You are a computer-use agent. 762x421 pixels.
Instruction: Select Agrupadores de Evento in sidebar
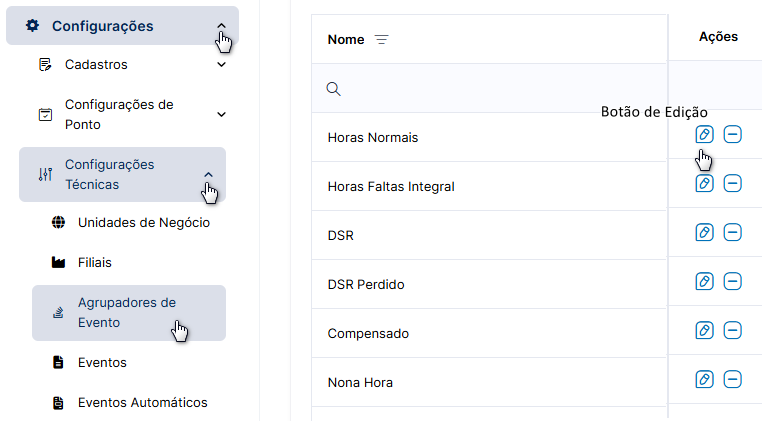[x=129, y=313]
